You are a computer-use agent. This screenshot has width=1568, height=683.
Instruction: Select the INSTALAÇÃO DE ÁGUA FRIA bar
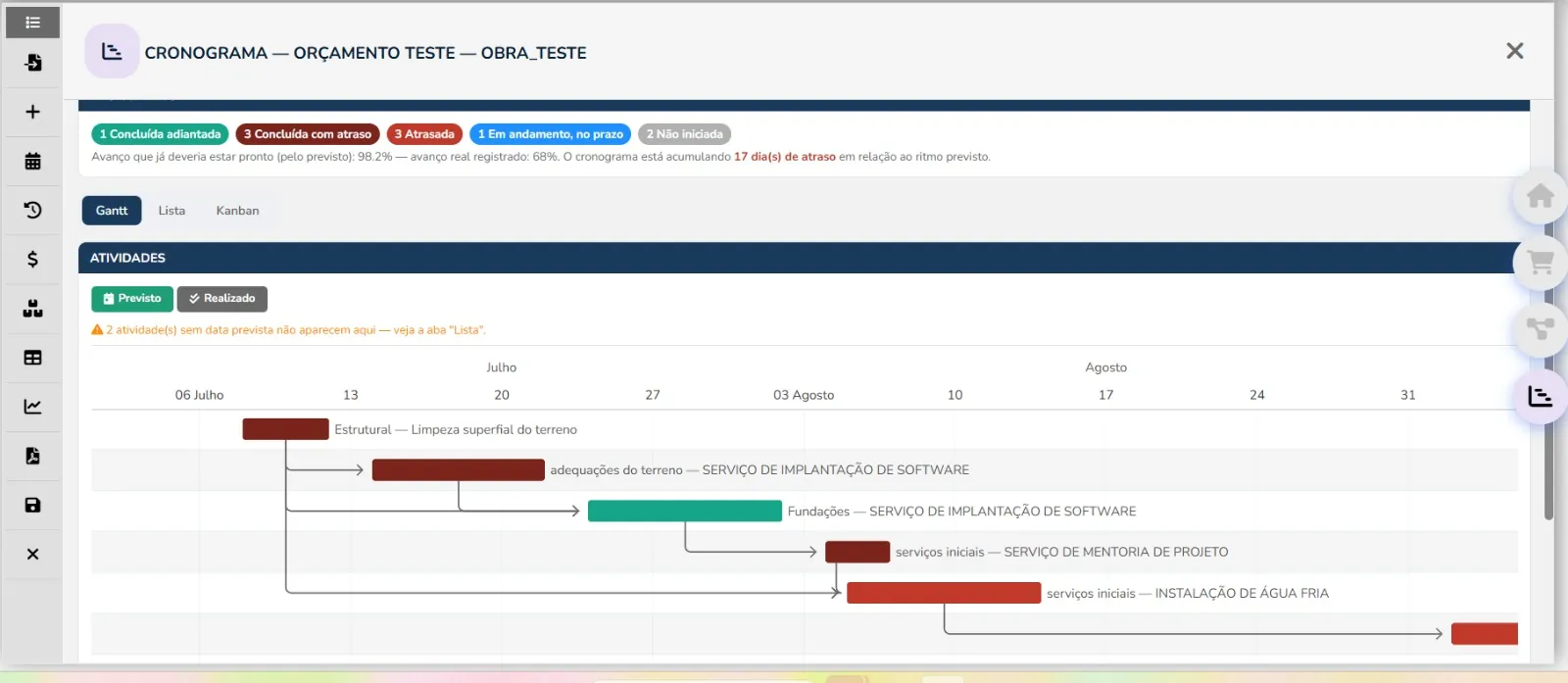coord(944,593)
